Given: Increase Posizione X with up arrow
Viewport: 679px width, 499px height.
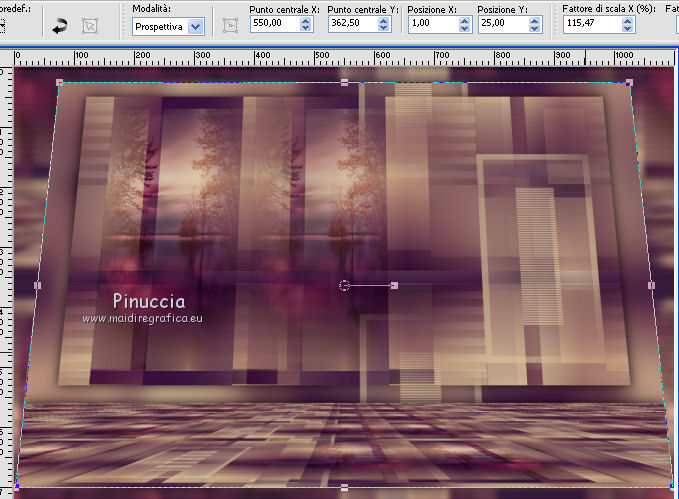Looking at the screenshot, I should [465, 20].
